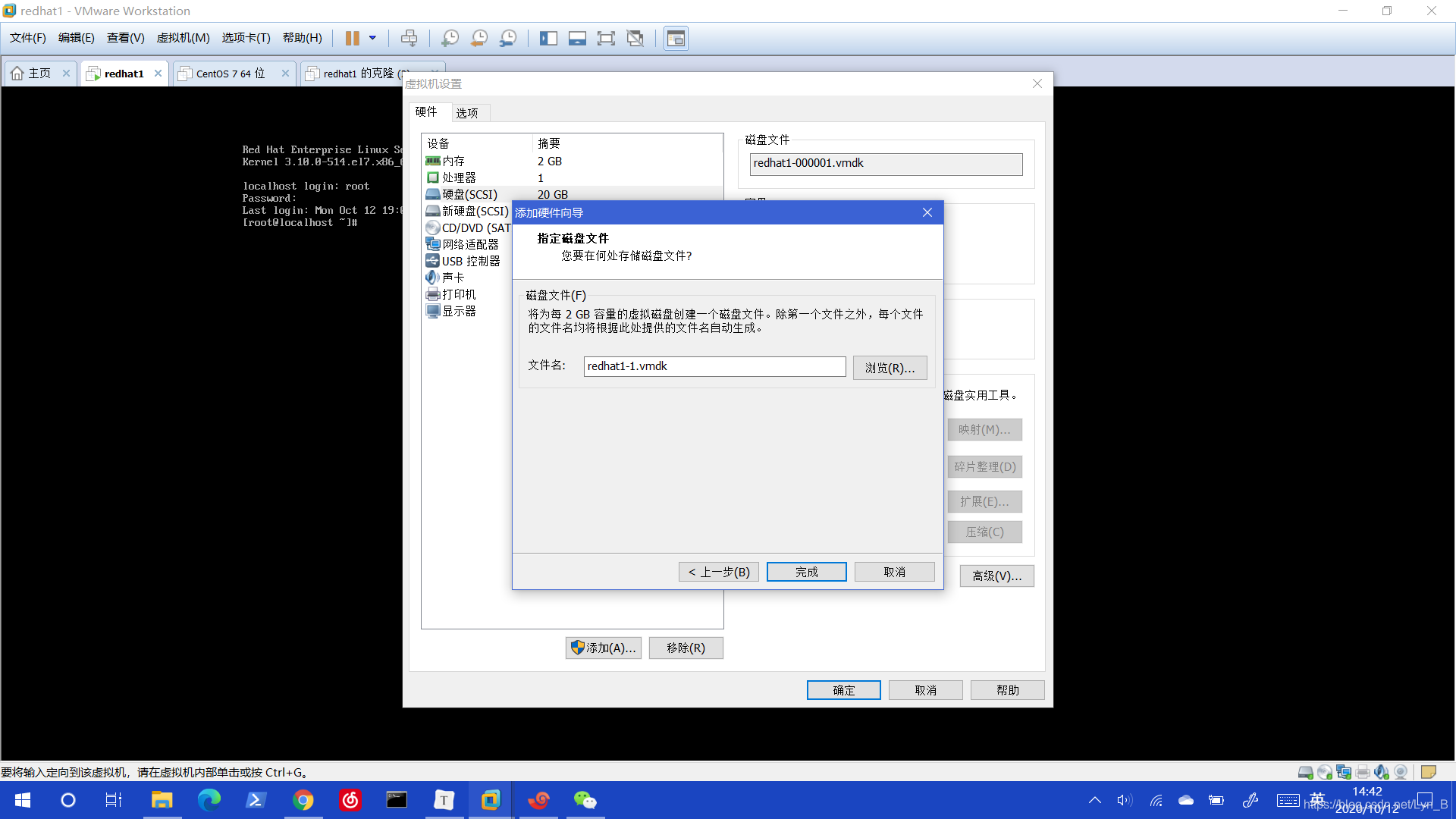This screenshot has width=1456, height=819.
Task: Select the USB 控制器 device row
Action: (467, 261)
